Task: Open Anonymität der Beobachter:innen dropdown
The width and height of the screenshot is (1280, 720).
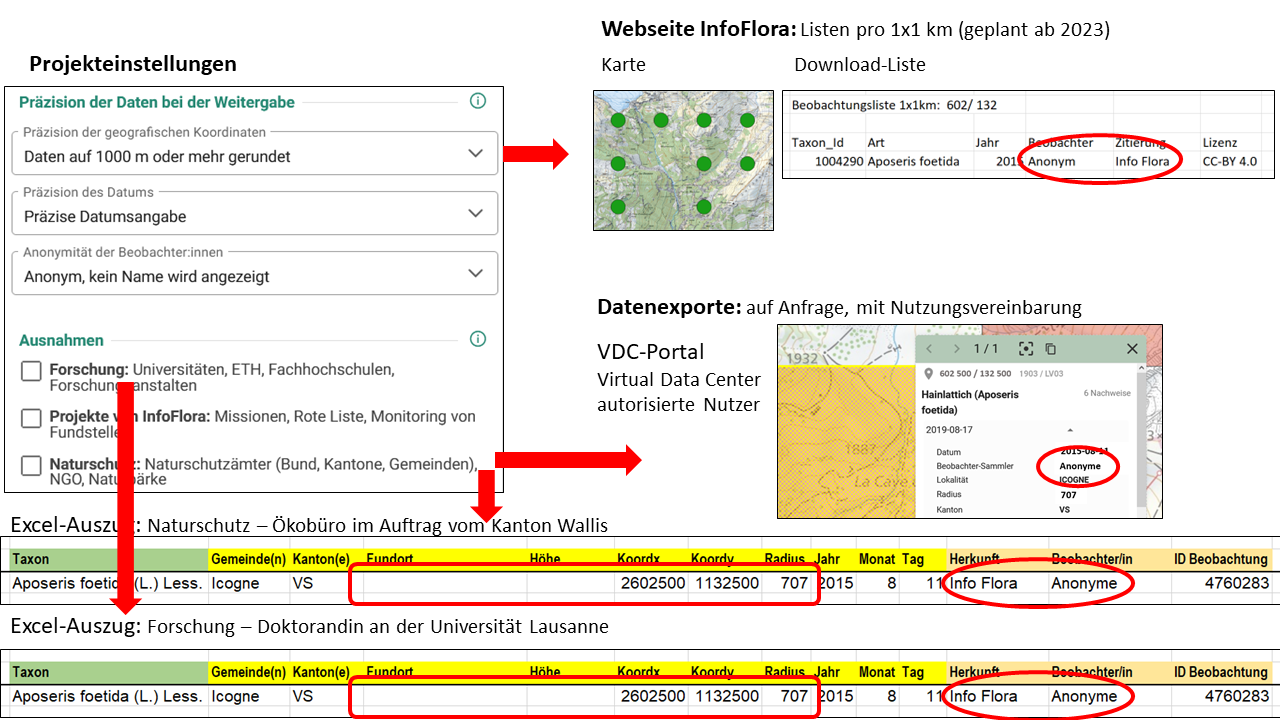Action: 255,274
